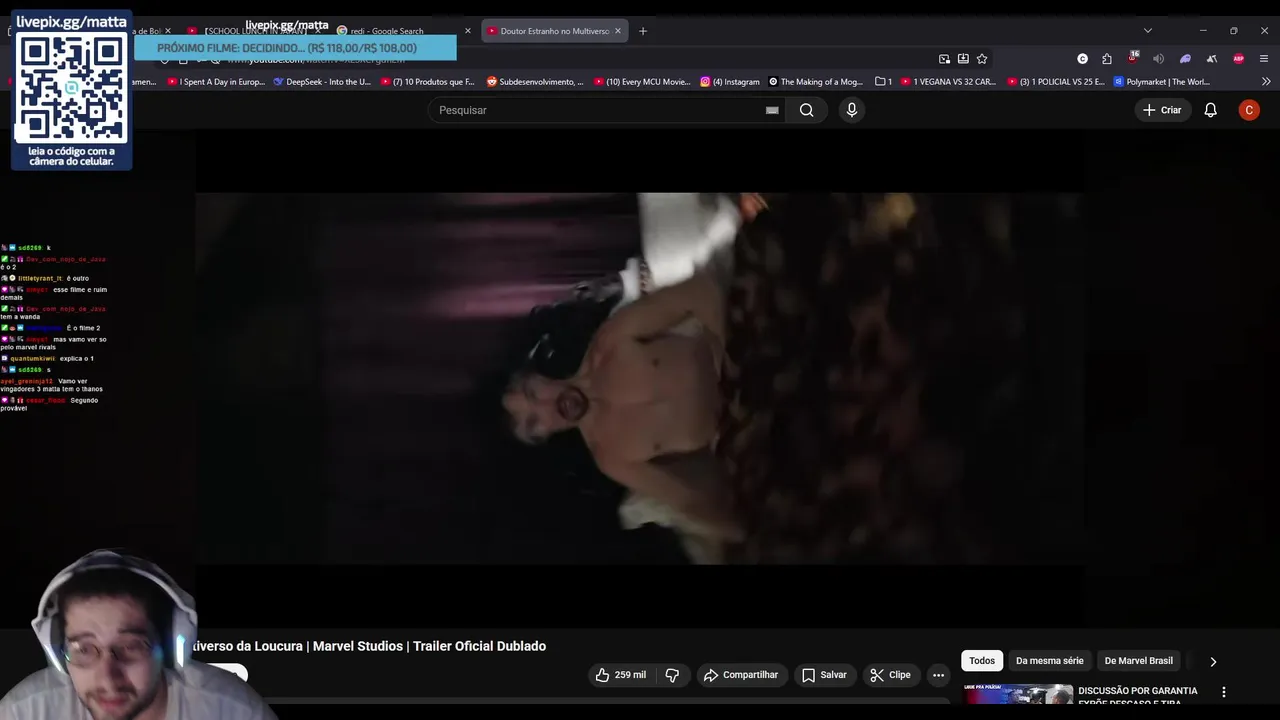The image size is (1280, 720).
Task: Open the three-dot more actions menu under video
Action: point(938,675)
